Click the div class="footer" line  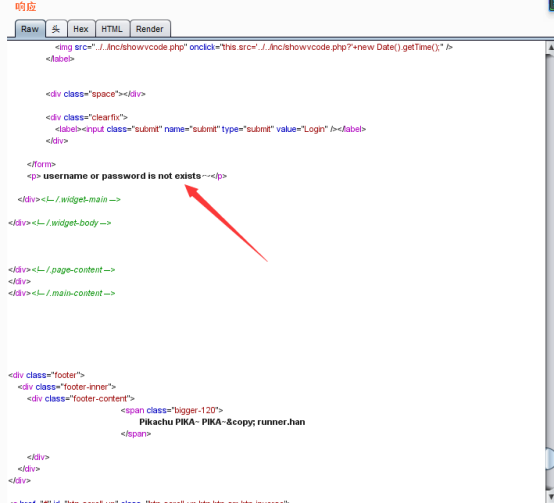pos(46,375)
